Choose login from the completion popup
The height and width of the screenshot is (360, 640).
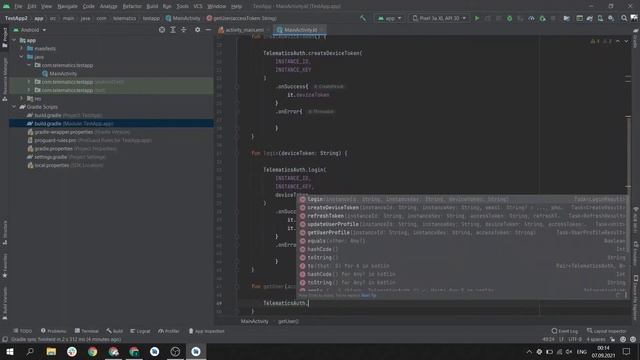(462, 199)
